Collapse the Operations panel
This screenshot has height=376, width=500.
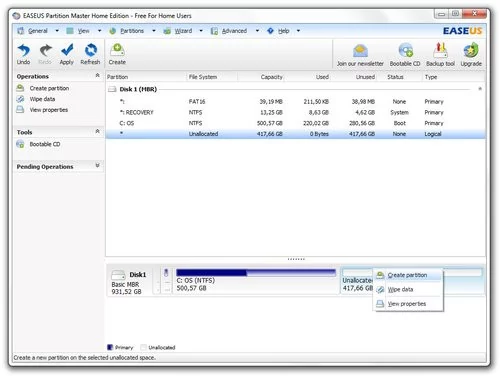click(97, 75)
